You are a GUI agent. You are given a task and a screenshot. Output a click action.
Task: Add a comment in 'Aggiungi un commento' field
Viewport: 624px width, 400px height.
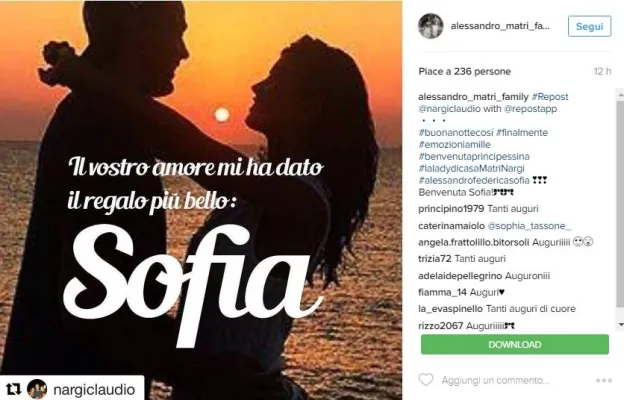coord(495,380)
